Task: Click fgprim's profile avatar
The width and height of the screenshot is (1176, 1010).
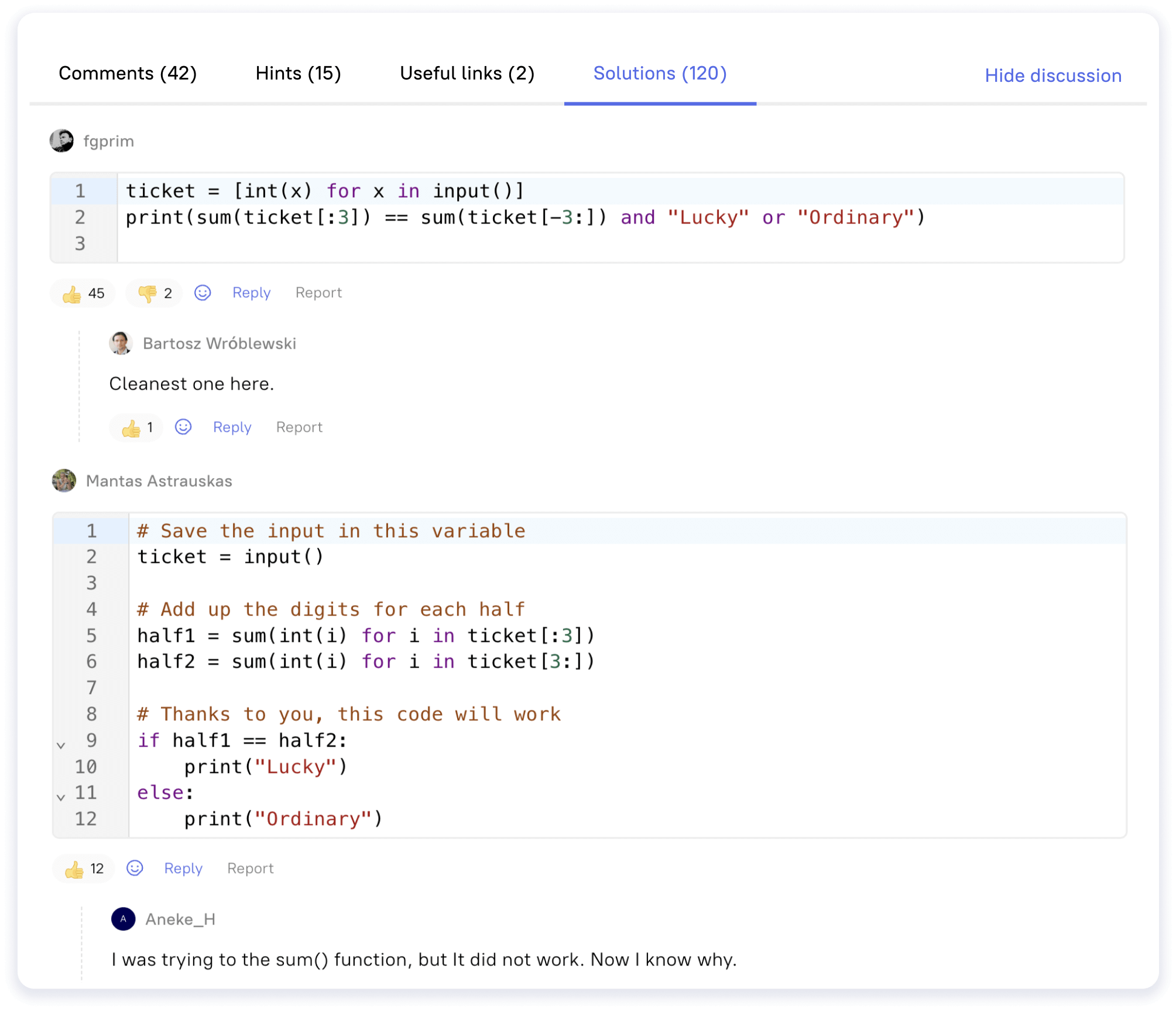Action: click(61, 141)
